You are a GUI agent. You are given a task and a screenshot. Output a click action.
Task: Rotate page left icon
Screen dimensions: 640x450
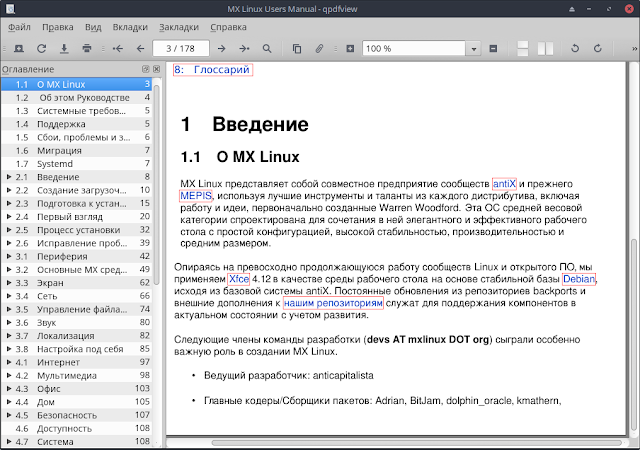[575, 49]
